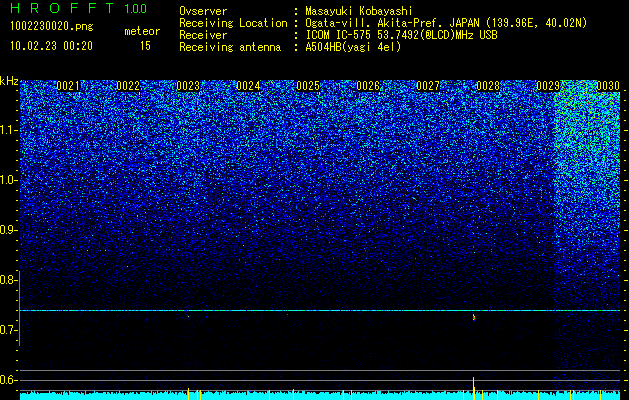Click time marker 0028
Screen dimensions: 629x400
(x=488, y=86)
